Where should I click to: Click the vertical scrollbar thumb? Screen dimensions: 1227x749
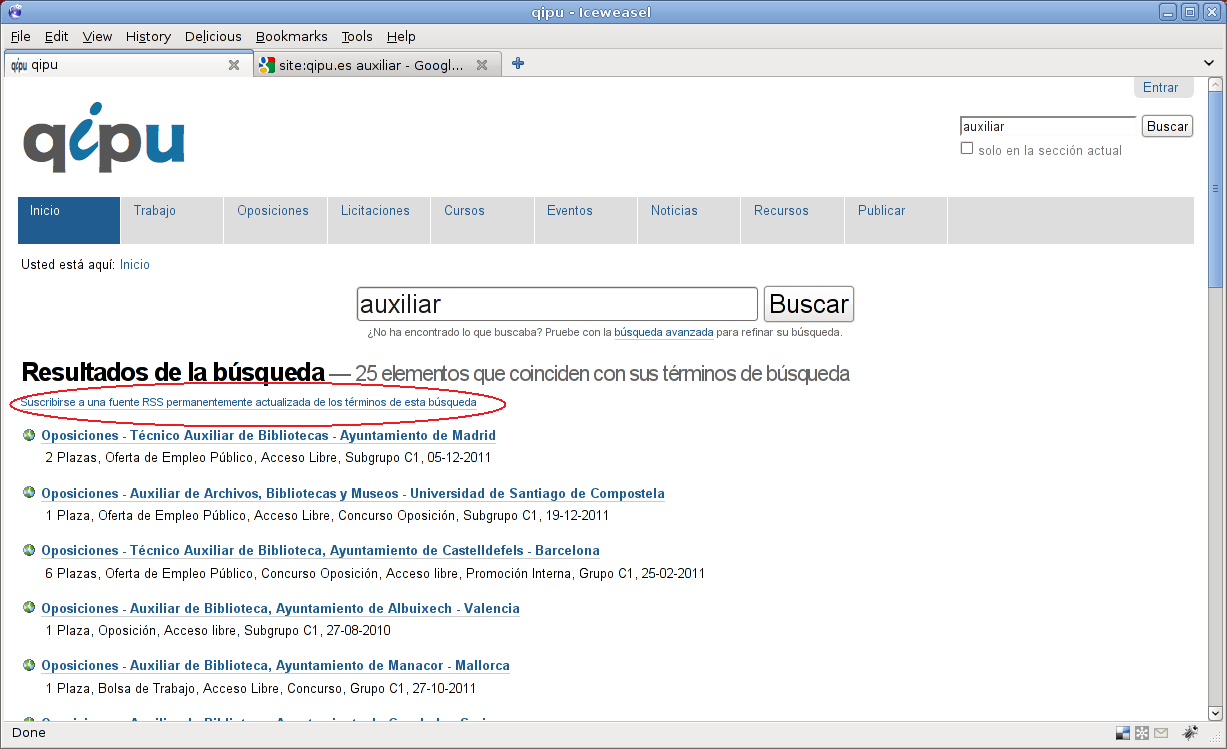click(1215, 189)
